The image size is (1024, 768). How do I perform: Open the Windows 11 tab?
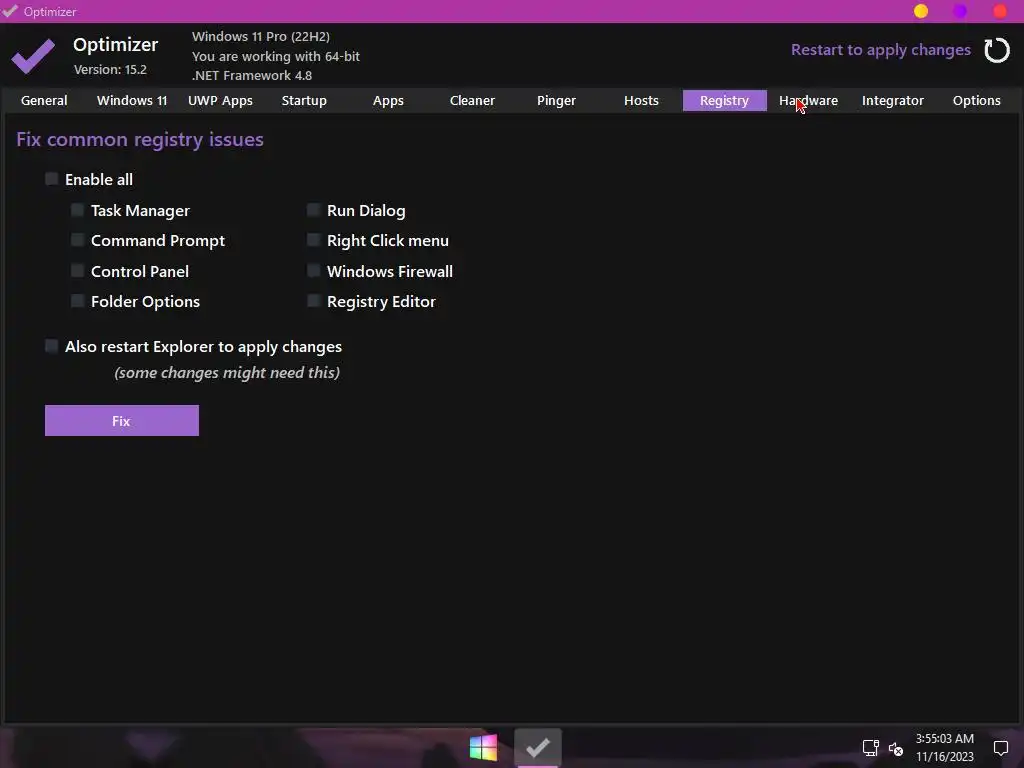click(132, 101)
